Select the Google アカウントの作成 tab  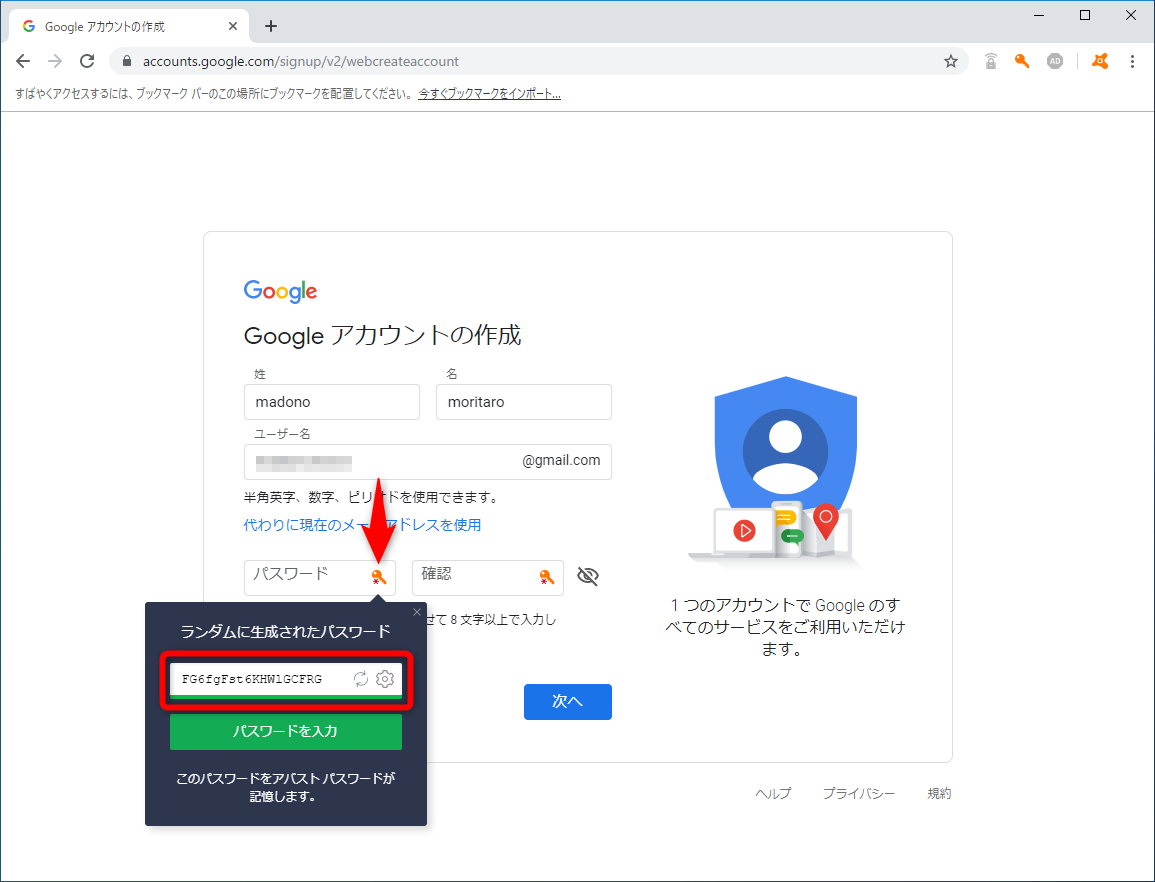click(120, 25)
